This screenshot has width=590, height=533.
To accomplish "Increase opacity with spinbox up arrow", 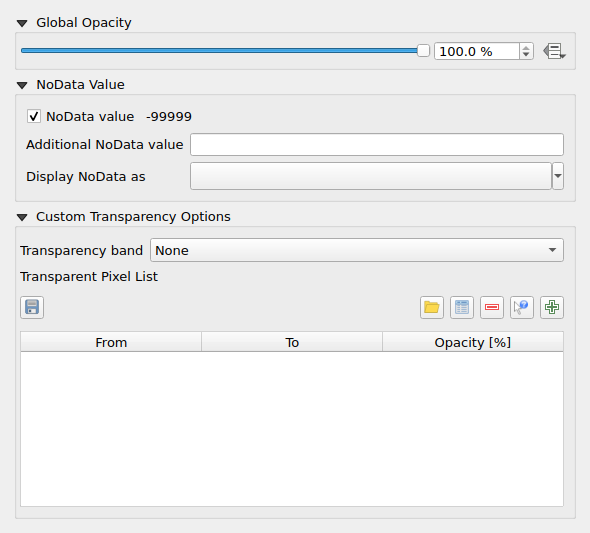I will (526, 47).
